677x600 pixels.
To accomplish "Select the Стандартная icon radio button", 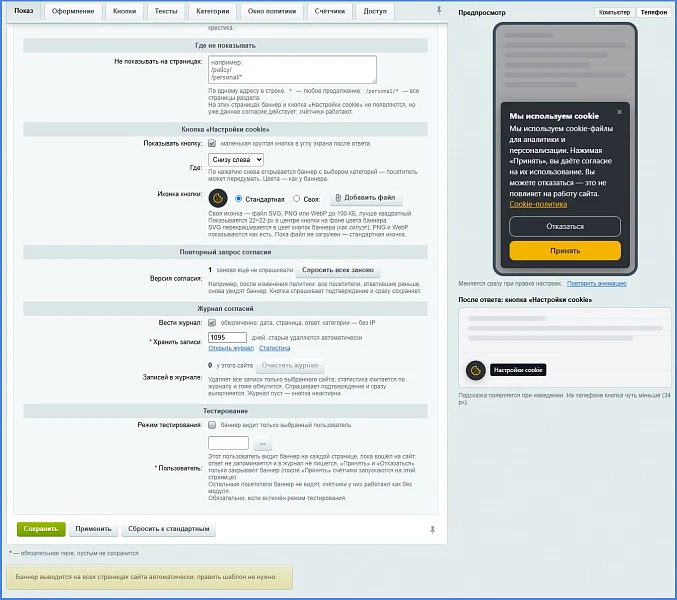I will click(238, 199).
